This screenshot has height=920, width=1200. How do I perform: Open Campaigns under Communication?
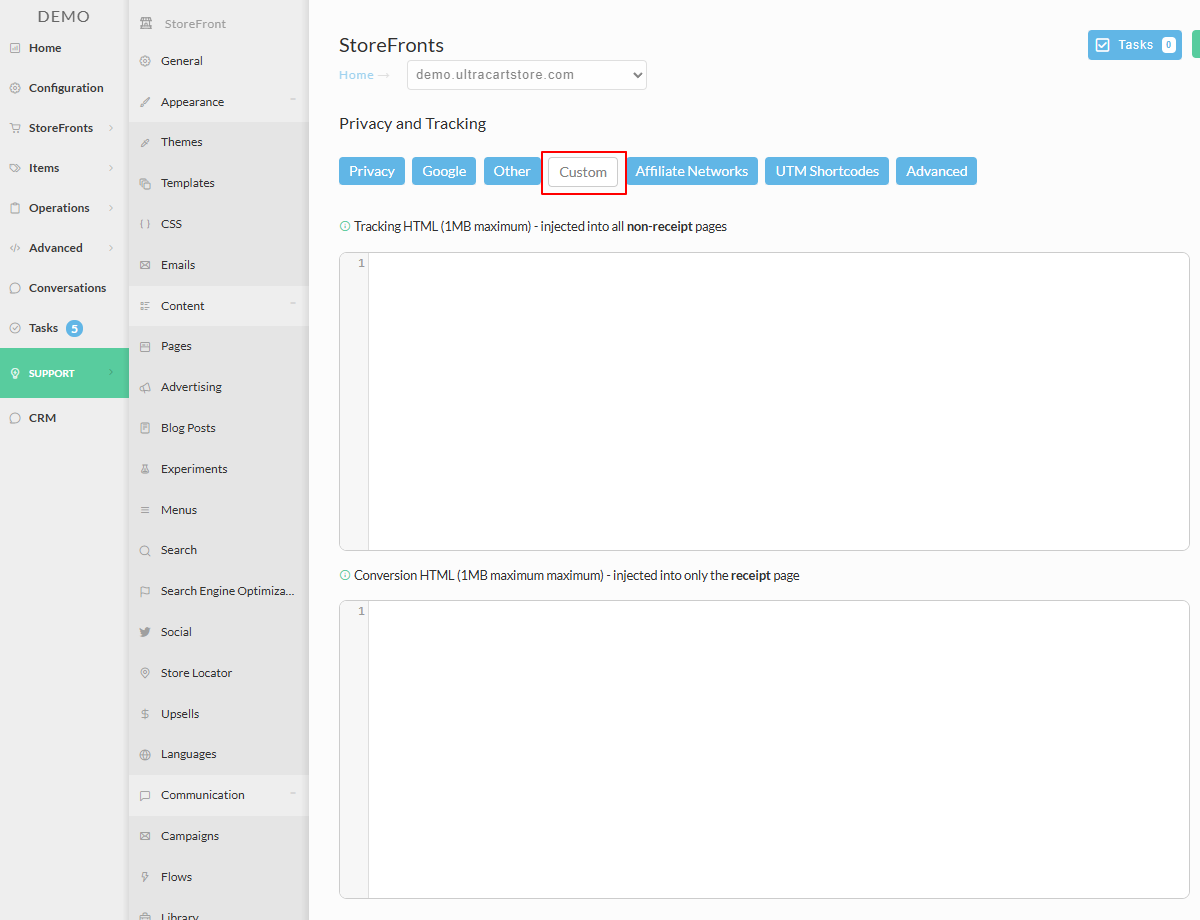coord(190,836)
